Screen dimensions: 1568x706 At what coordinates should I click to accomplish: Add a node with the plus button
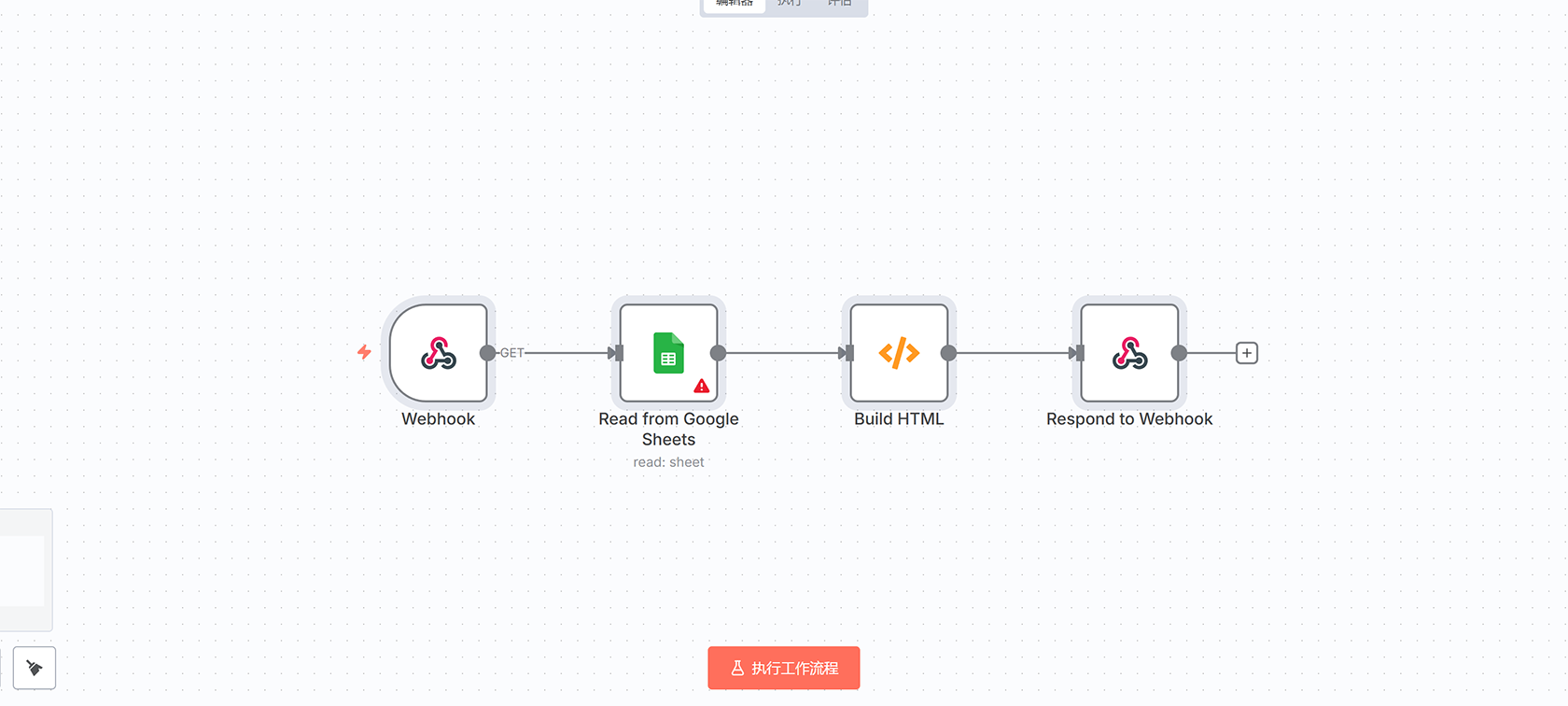click(x=1246, y=353)
